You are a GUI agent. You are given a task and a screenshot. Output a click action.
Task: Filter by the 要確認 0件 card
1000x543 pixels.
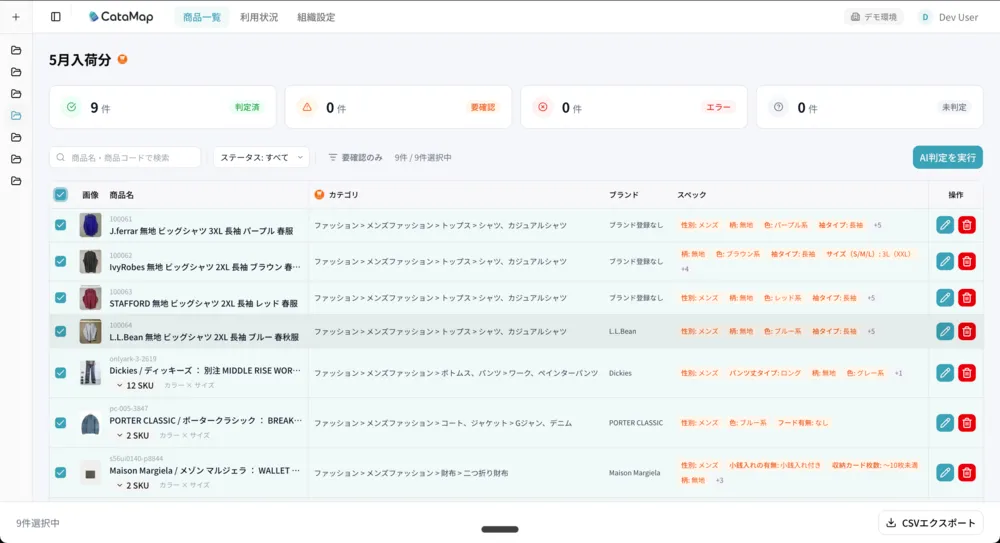click(399, 107)
